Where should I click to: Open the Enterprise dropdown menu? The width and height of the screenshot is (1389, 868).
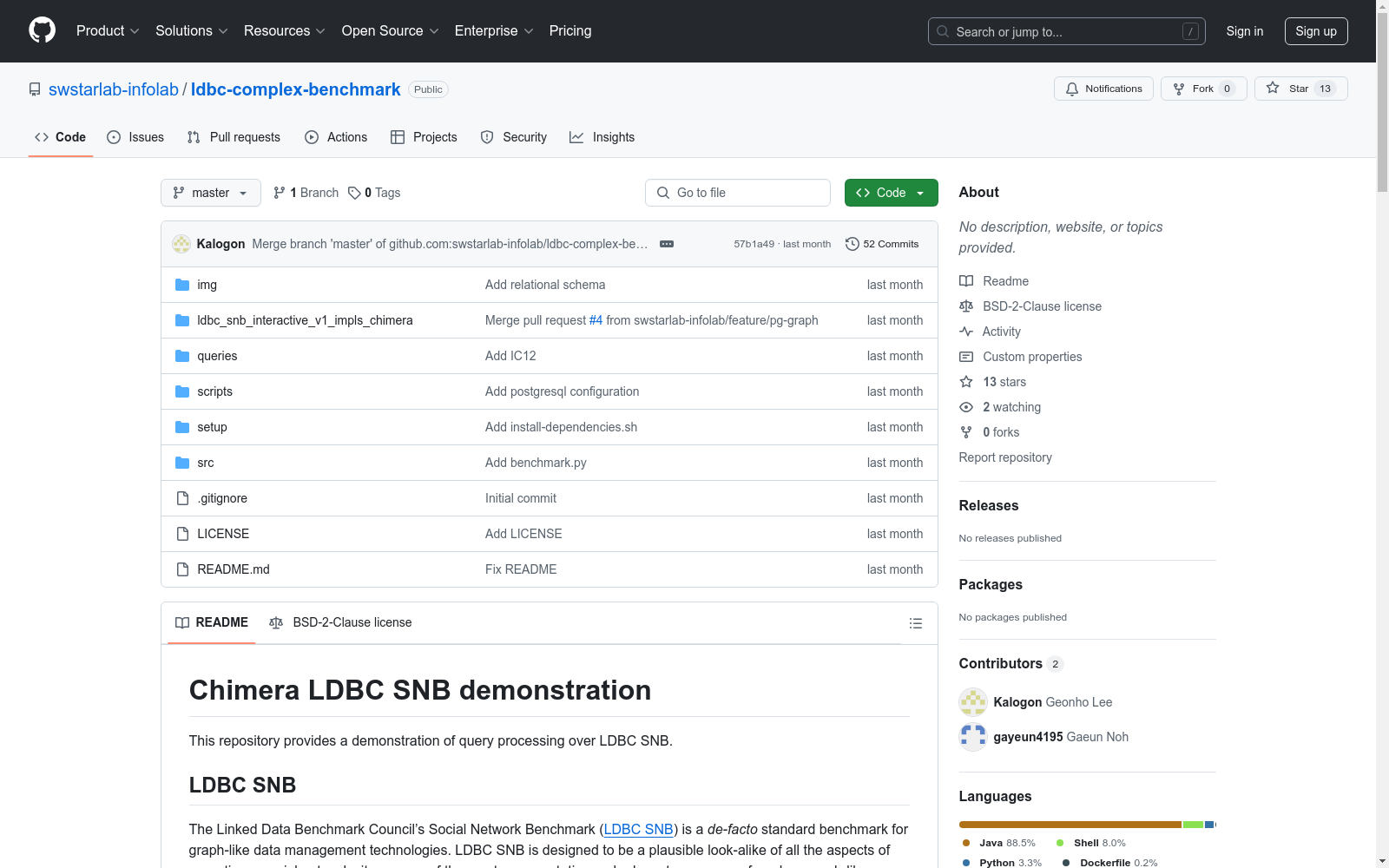494,31
